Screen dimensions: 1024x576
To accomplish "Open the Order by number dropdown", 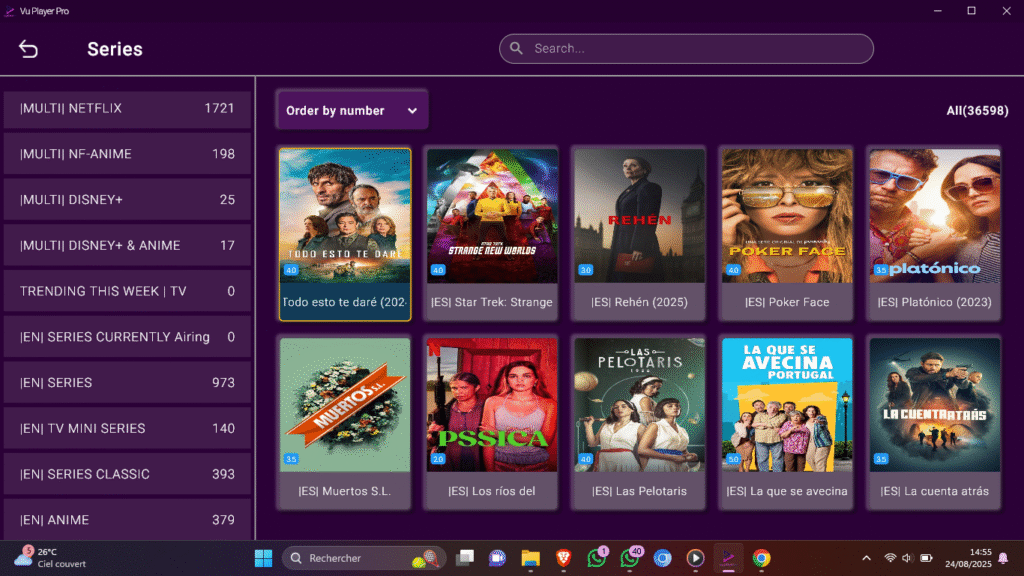I will [x=352, y=110].
